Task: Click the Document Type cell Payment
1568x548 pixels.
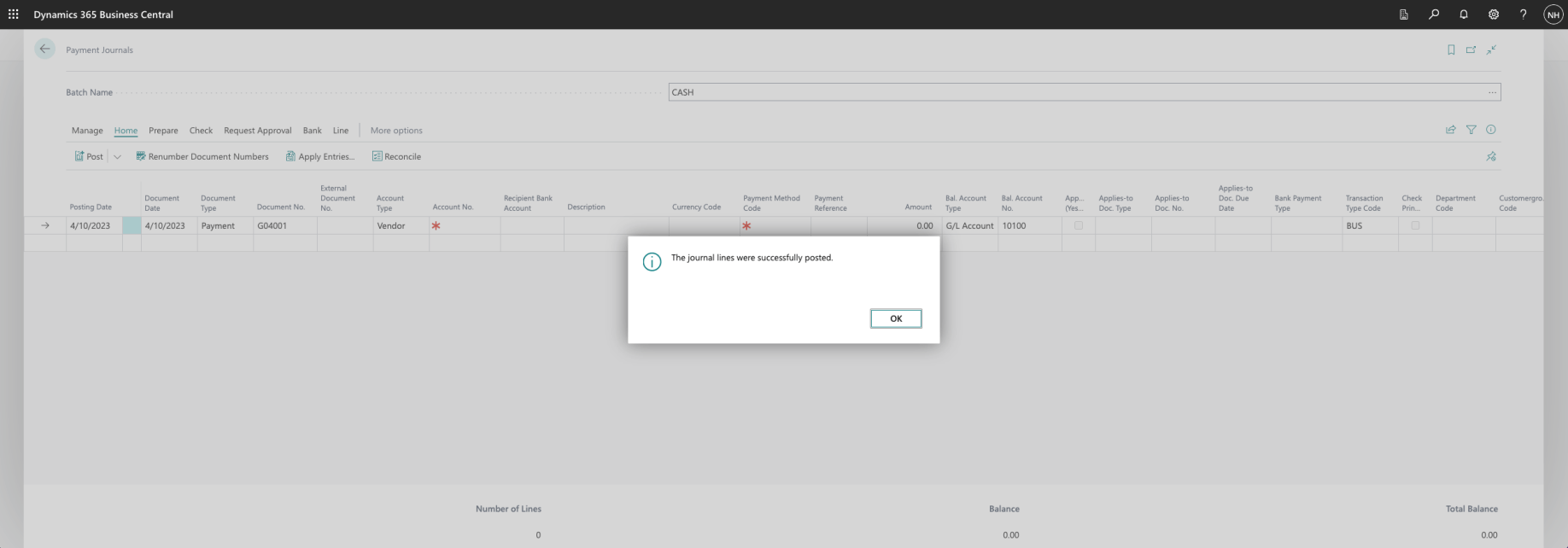Action: point(225,225)
